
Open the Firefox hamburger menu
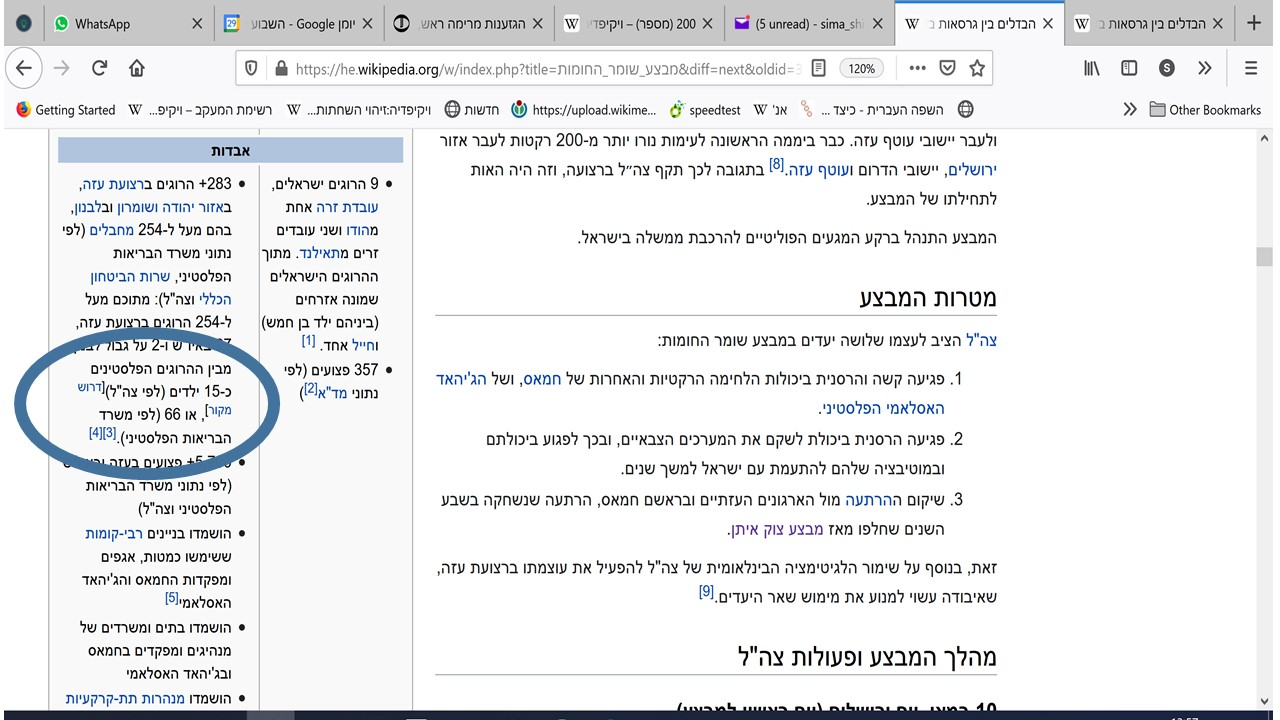point(1251,68)
